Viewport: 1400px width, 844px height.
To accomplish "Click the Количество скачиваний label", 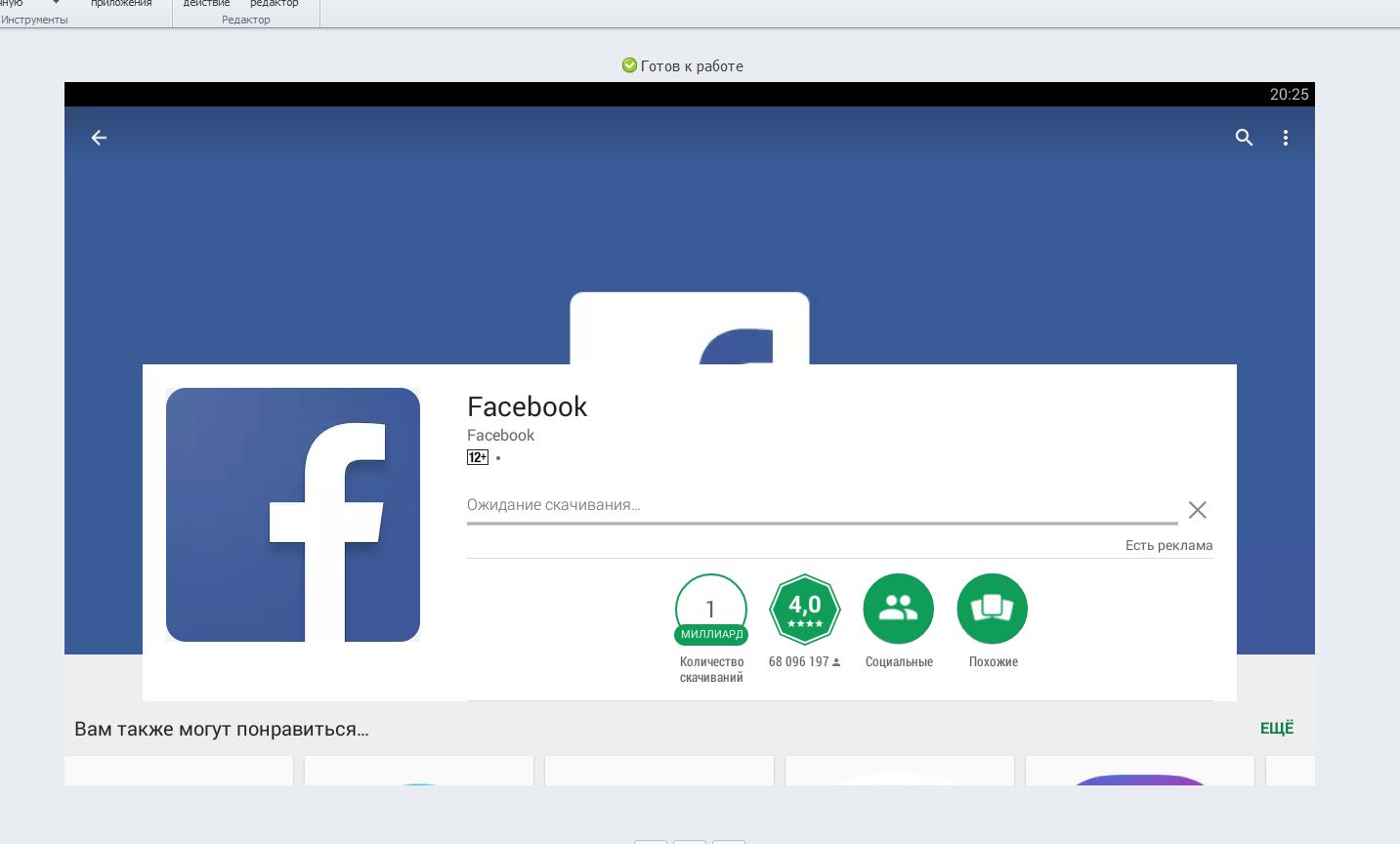I will click(711, 669).
